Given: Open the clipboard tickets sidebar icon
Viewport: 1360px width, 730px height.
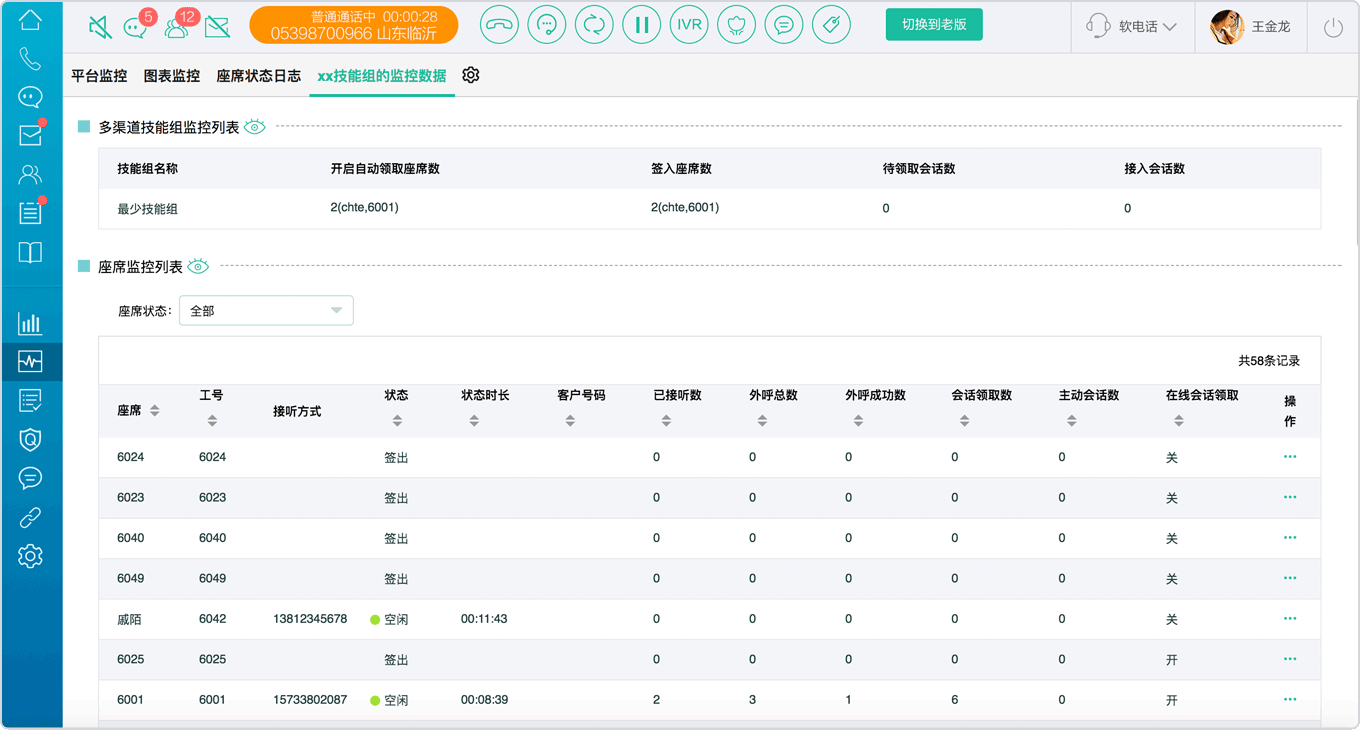Looking at the screenshot, I should [31, 212].
